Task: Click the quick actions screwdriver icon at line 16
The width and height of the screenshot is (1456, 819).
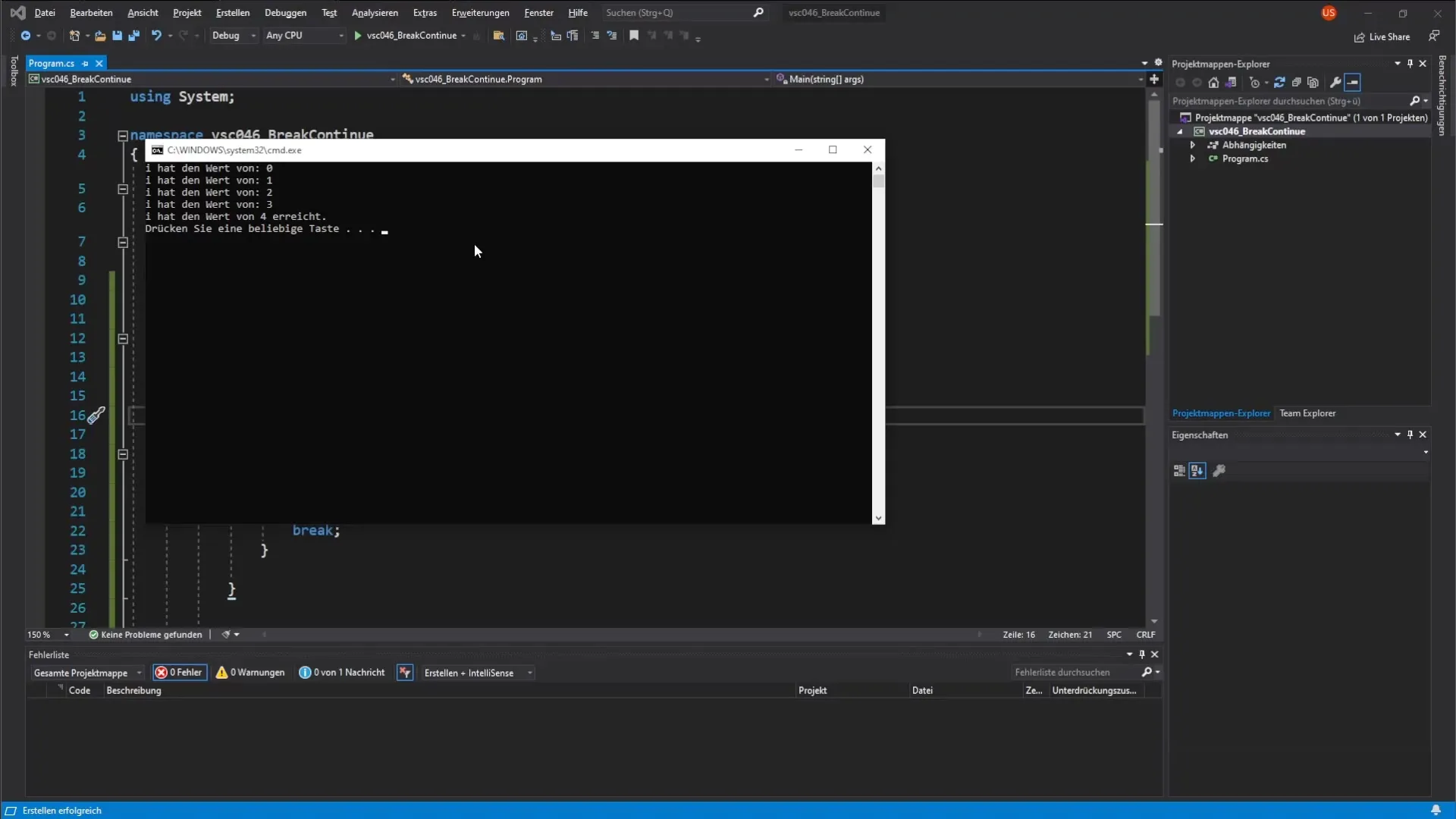Action: point(96,416)
